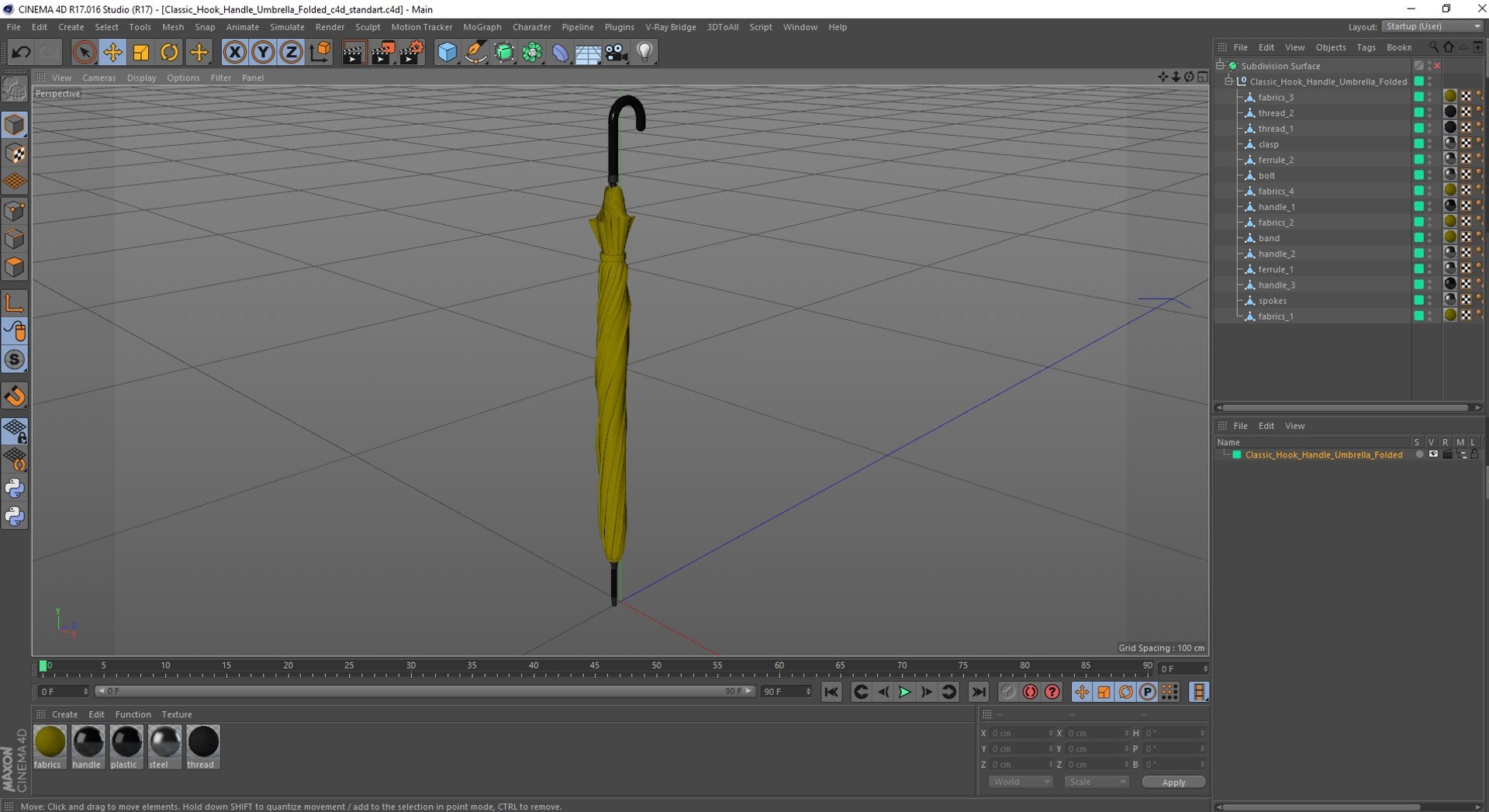
Task: Activate the Rotate tool
Action: pos(169,52)
